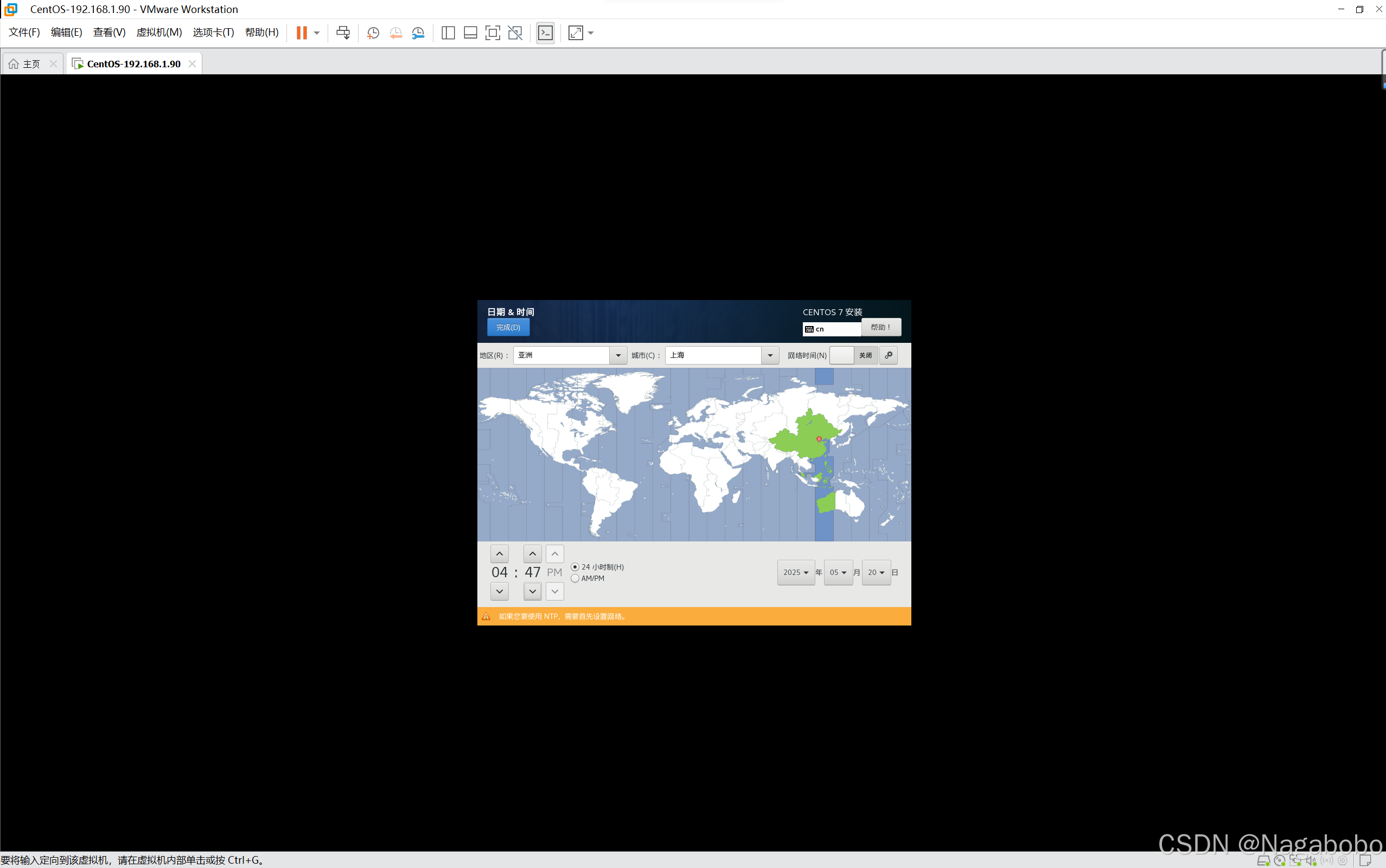Take a snapshot of the VM
1386x868 pixels.
point(373,33)
